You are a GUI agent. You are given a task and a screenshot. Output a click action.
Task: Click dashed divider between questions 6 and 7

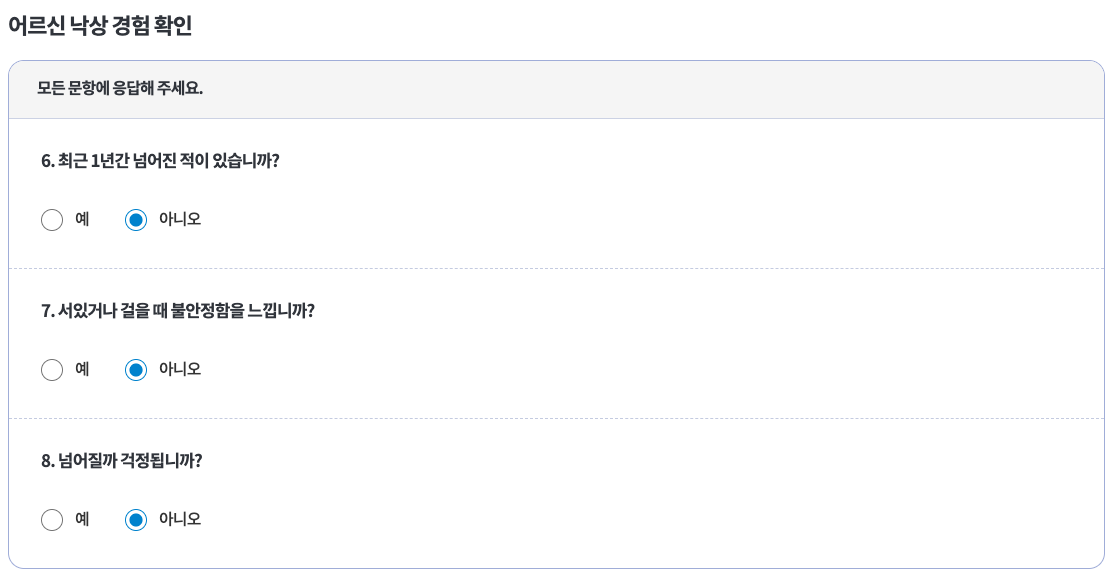click(x=556, y=268)
